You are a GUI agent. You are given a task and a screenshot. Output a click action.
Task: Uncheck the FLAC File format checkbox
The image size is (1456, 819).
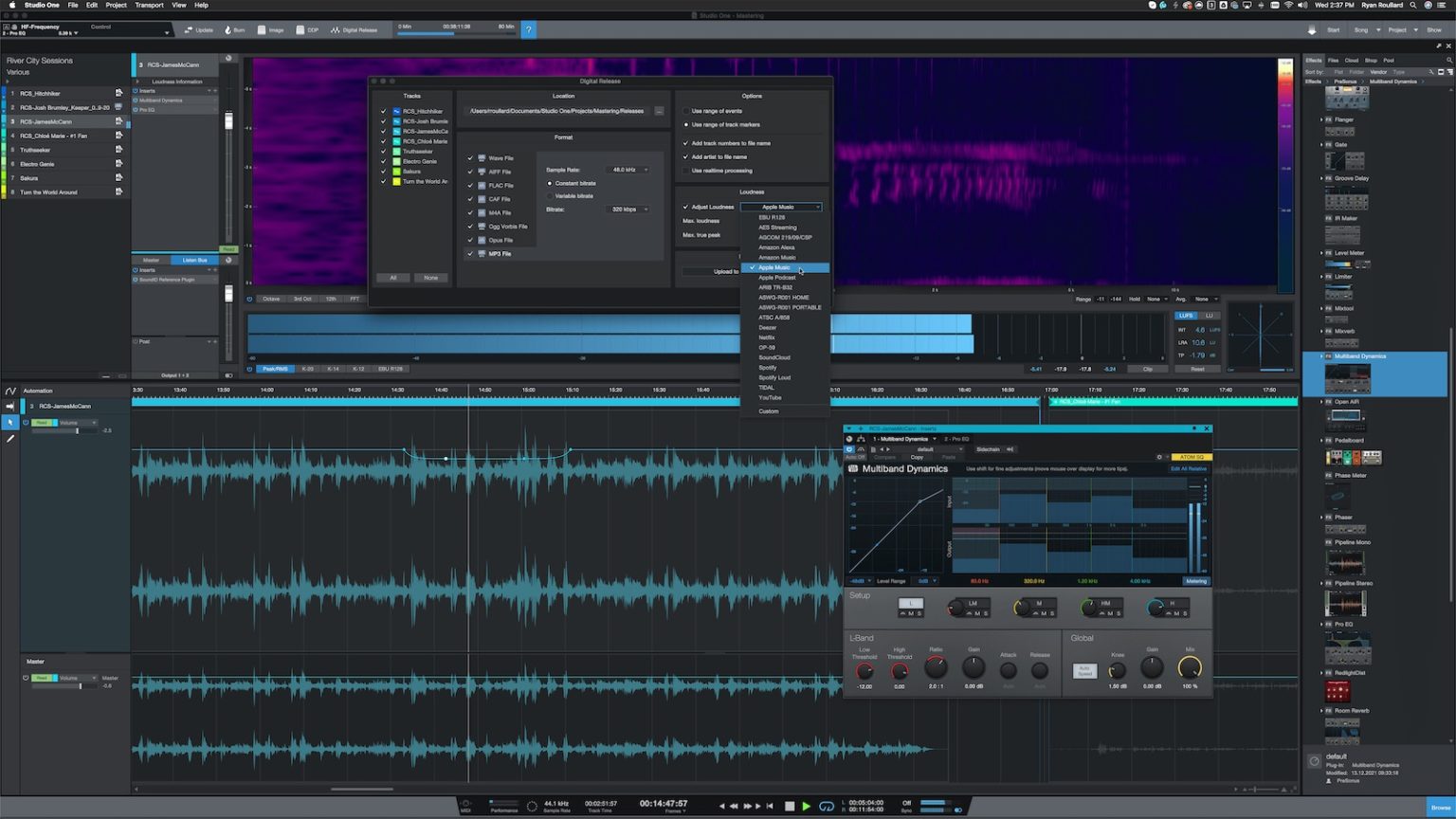point(470,185)
